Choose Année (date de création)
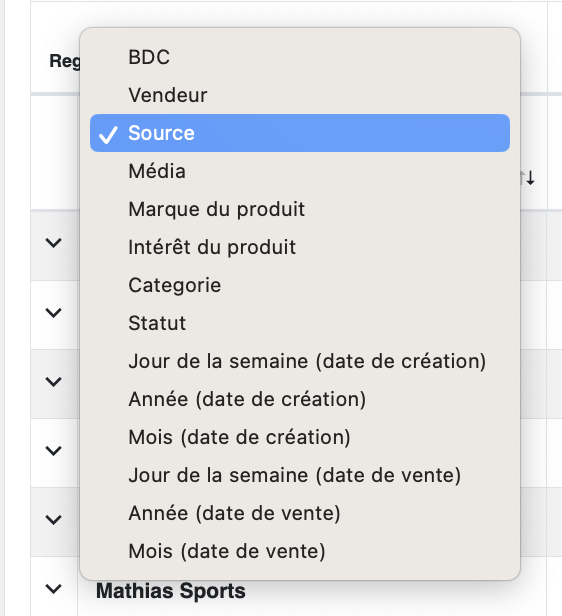Image resolution: width=562 pixels, height=616 pixels. click(x=300, y=399)
